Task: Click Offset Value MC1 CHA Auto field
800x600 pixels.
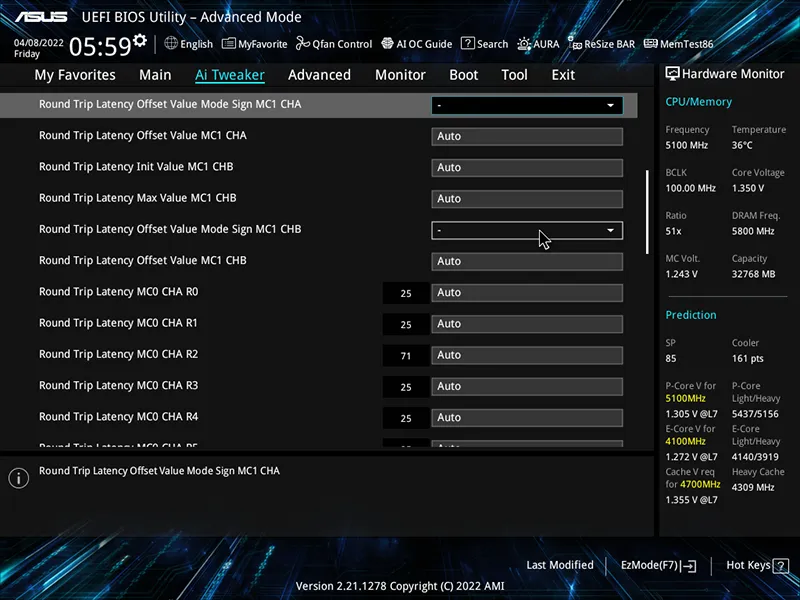Action: pyautogui.click(x=527, y=136)
